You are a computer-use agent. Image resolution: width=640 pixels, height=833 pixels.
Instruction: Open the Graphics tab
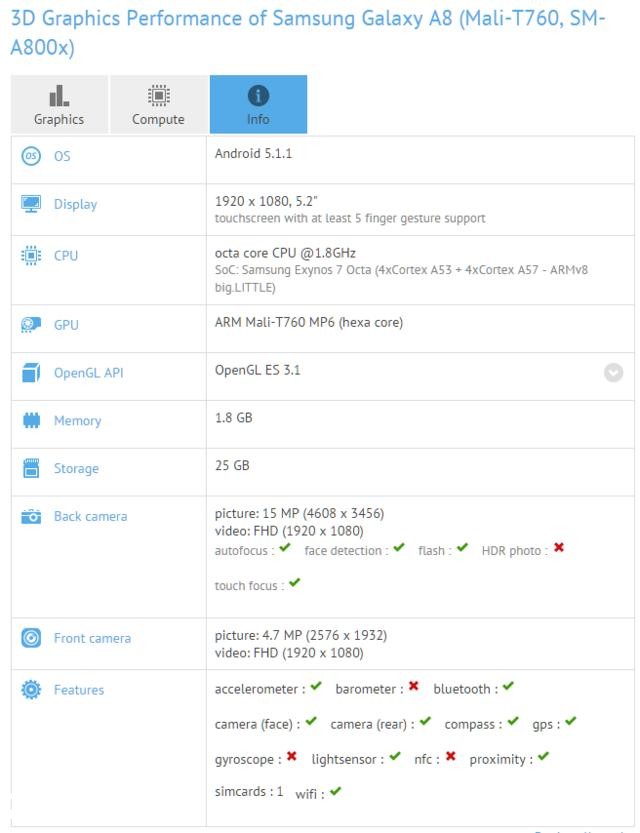point(59,104)
